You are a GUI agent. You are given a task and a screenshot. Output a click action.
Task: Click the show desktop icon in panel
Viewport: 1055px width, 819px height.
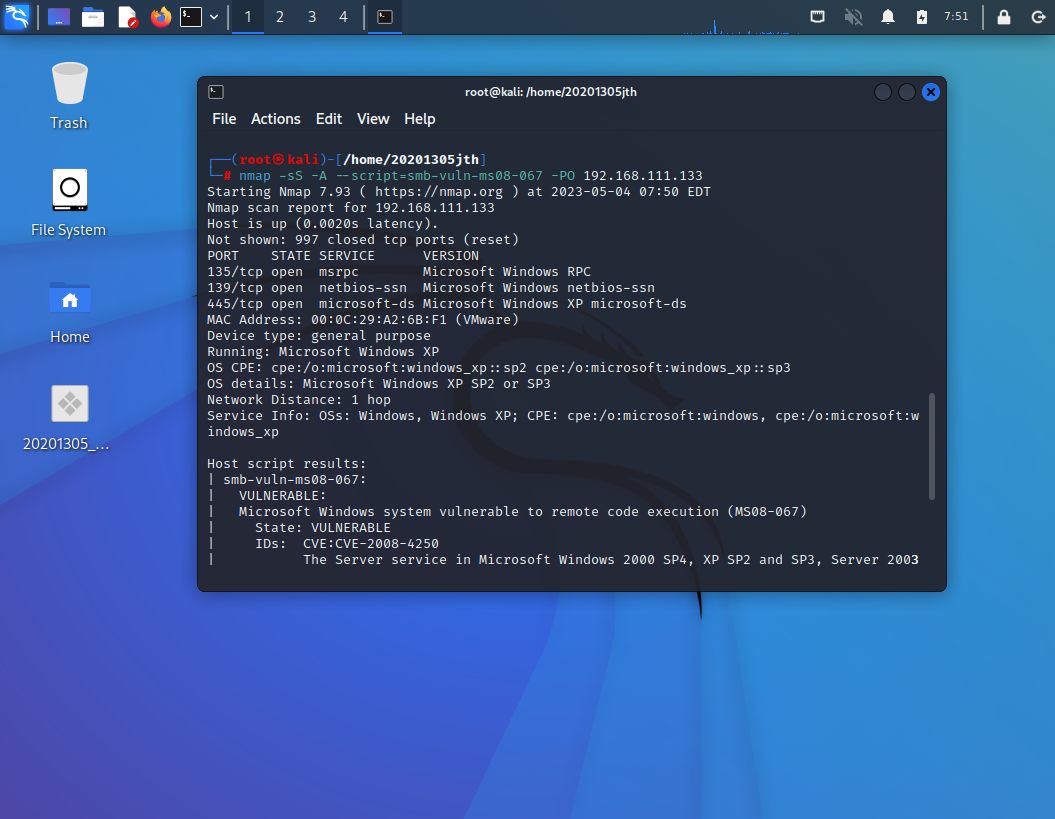pos(59,16)
